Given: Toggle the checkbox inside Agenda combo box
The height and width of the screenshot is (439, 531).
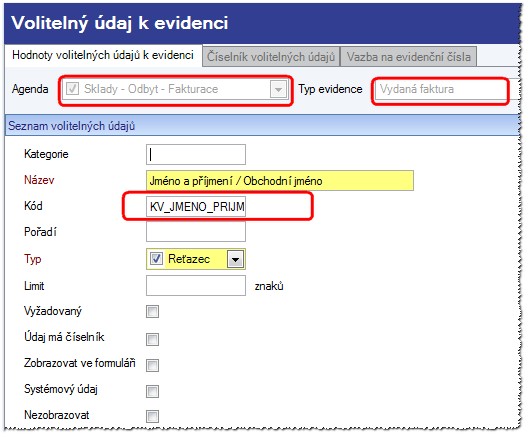Looking at the screenshot, I should tap(72, 89).
